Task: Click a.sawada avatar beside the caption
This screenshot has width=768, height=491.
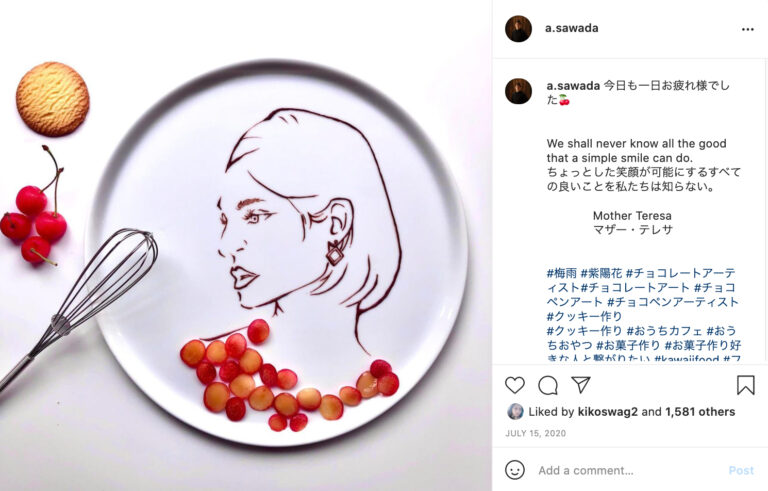Action: [x=518, y=91]
